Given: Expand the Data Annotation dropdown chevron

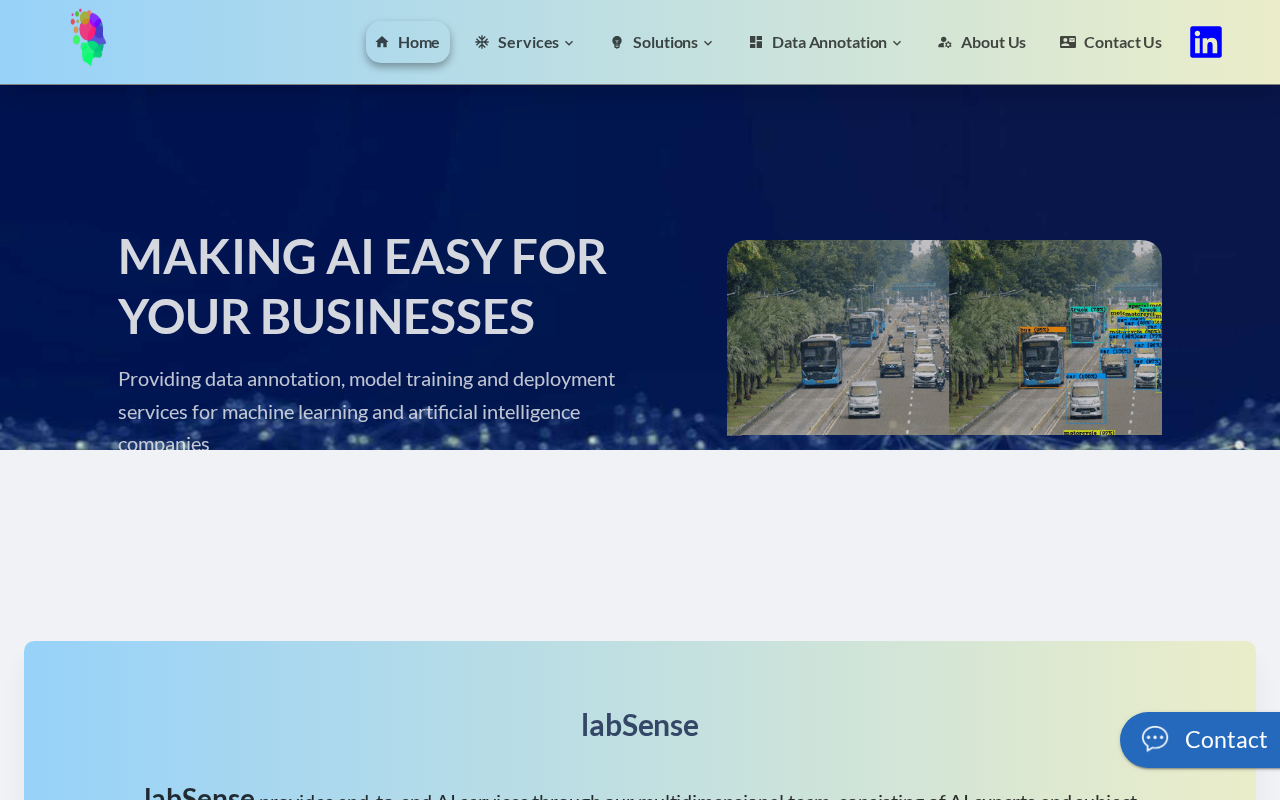Looking at the screenshot, I should click(x=897, y=43).
